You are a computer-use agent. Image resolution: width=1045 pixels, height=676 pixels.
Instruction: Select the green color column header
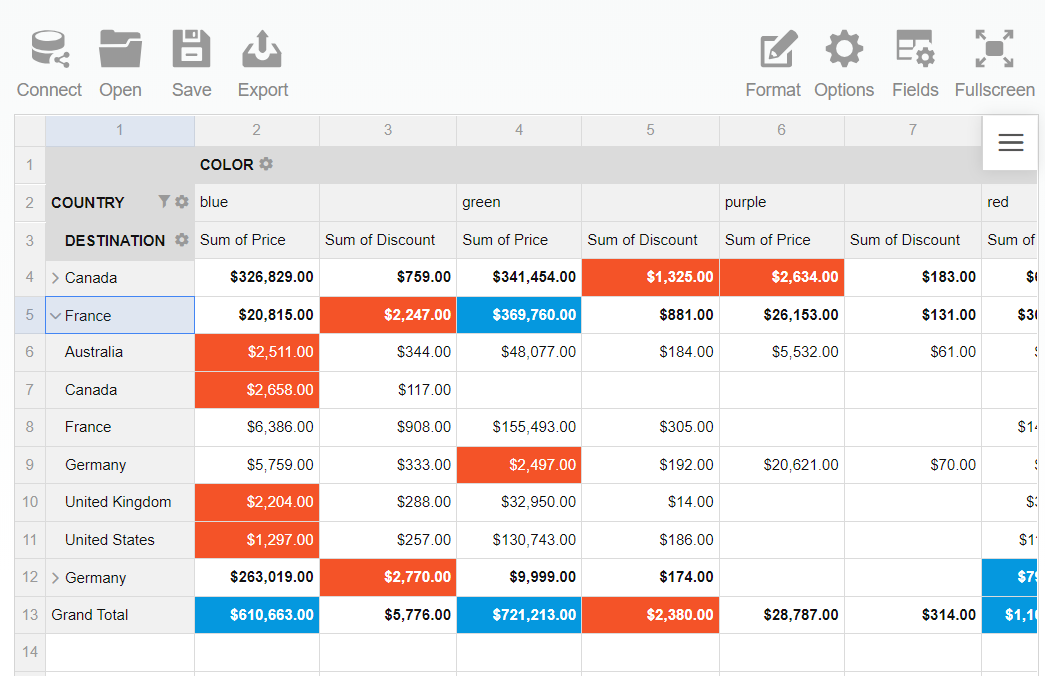tap(481, 202)
